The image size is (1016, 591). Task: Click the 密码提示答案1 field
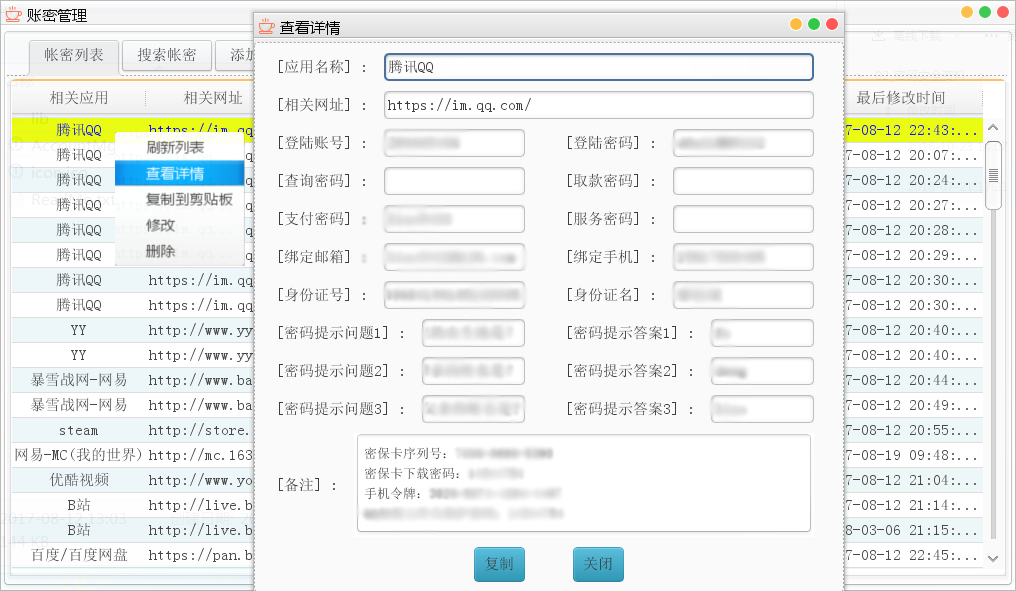coord(762,333)
